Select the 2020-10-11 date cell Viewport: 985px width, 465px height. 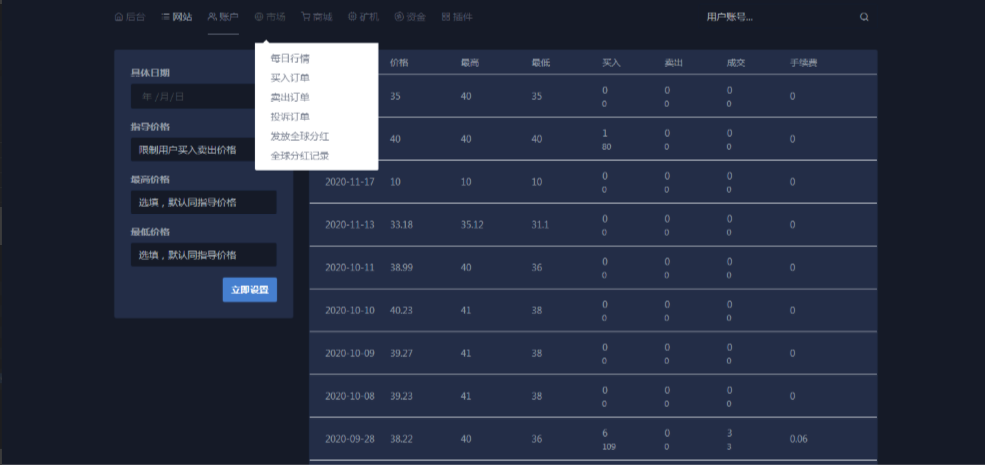tap(349, 267)
